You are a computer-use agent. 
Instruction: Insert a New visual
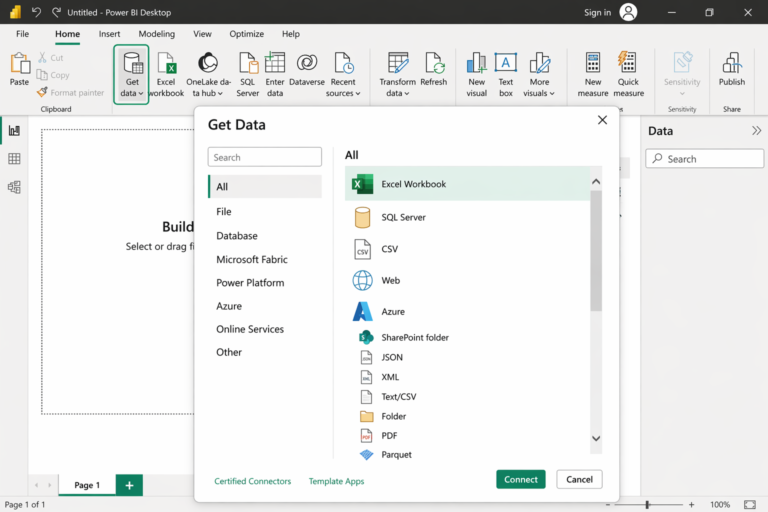coord(476,74)
